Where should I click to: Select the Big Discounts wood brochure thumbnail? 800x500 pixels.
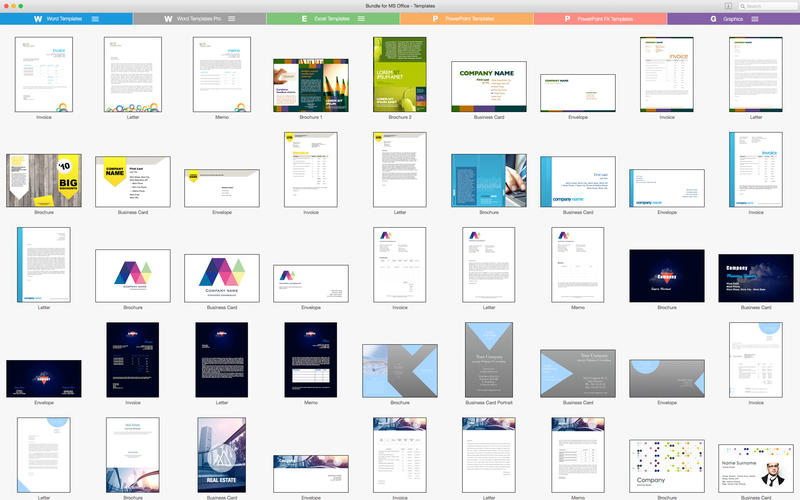(43, 180)
